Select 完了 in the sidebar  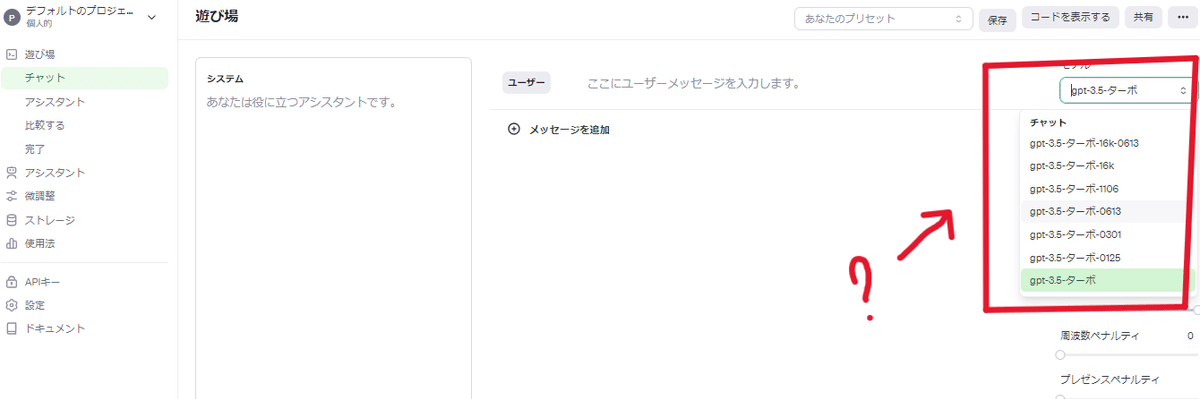click(x=35, y=149)
